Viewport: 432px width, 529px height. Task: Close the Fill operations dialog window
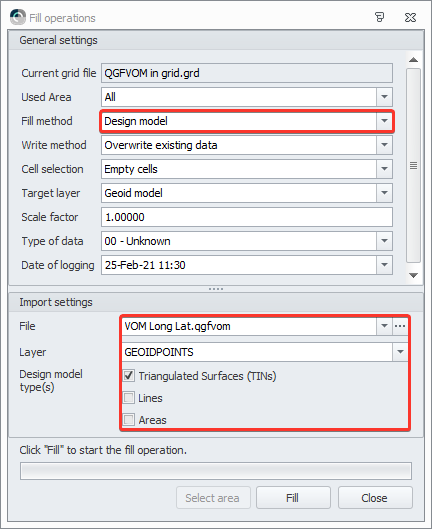pos(410,17)
